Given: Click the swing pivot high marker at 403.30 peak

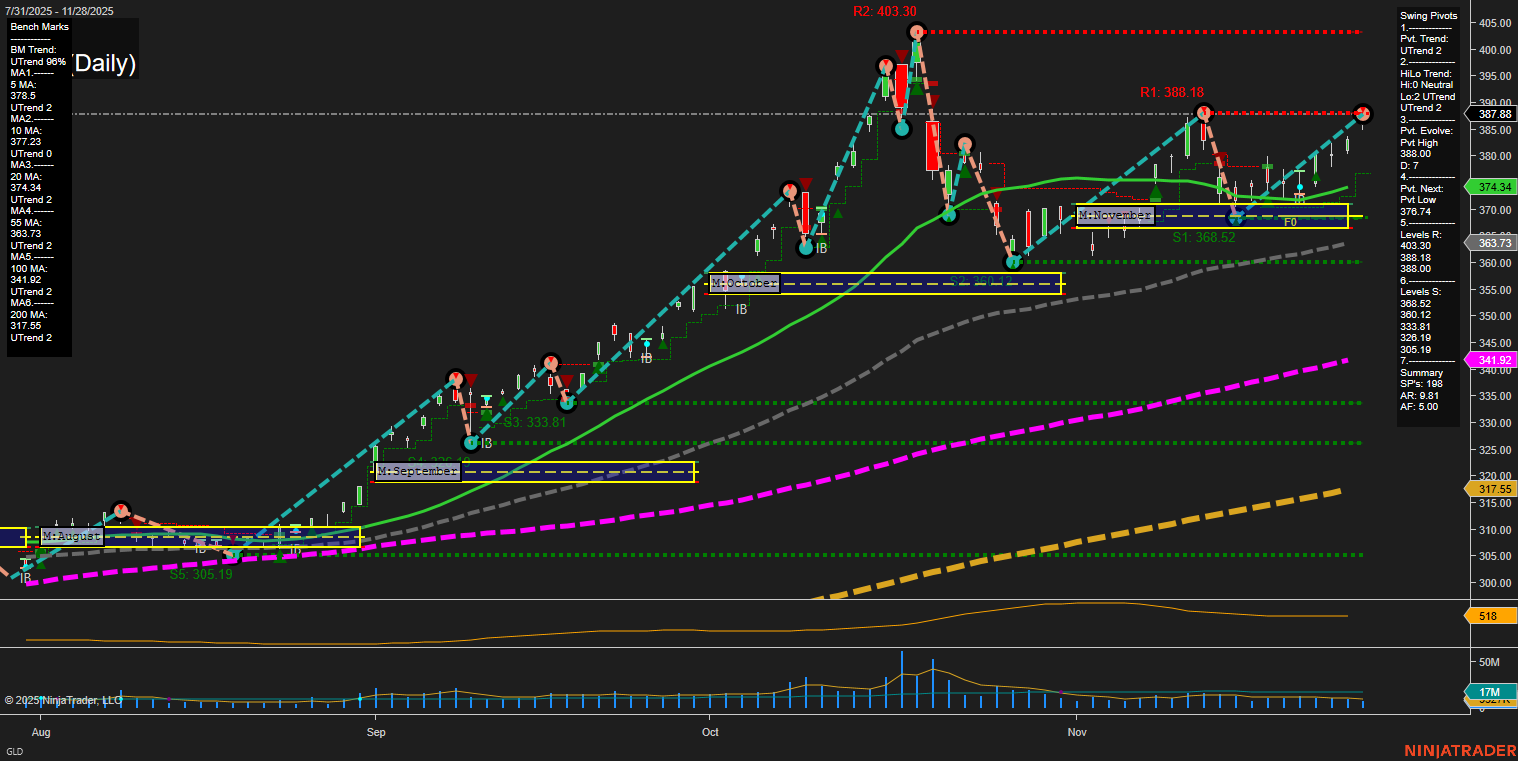Looking at the screenshot, I should (x=916, y=32).
